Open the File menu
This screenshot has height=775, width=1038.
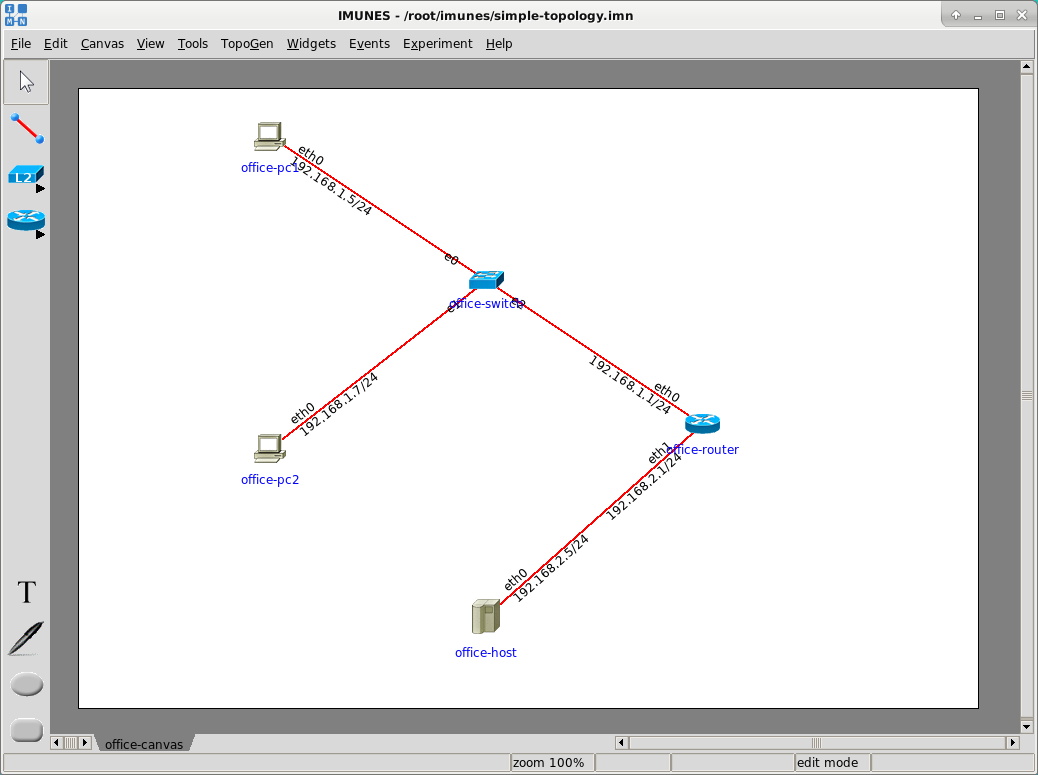click(x=21, y=44)
